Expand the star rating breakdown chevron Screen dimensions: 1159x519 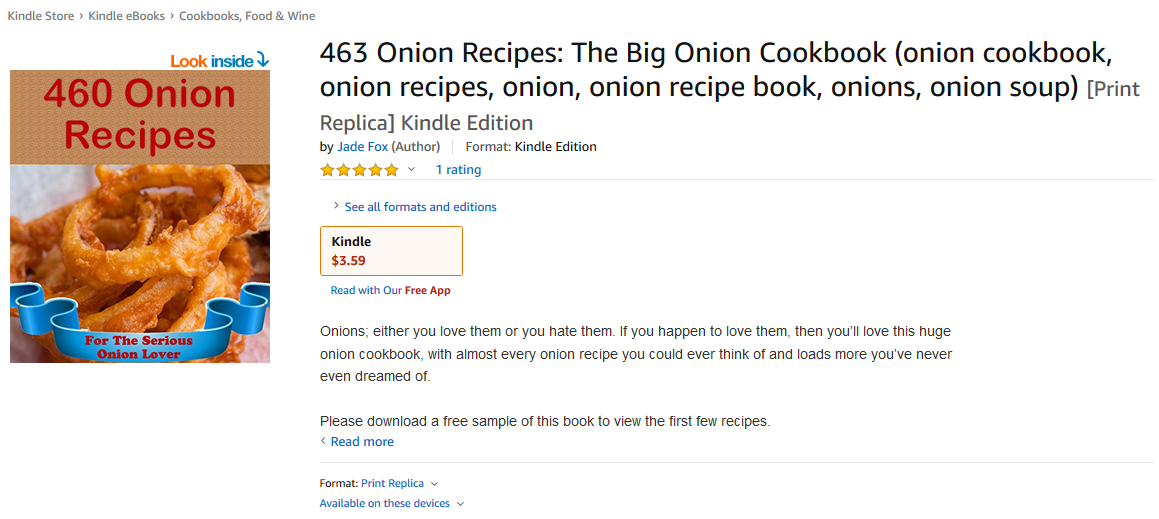(x=412, y=169)
